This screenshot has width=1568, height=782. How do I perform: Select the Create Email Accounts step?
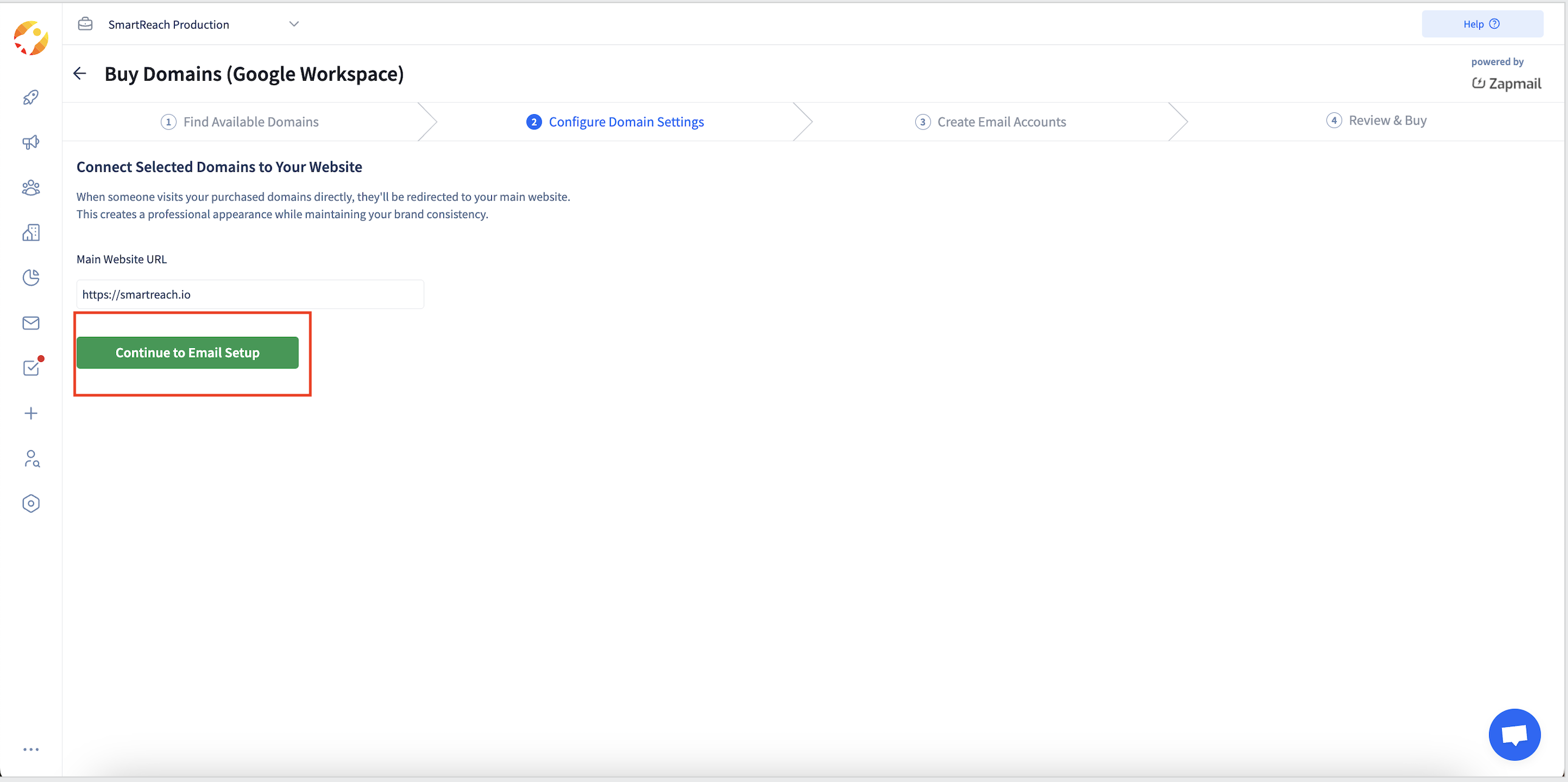[x=990, y=121]
